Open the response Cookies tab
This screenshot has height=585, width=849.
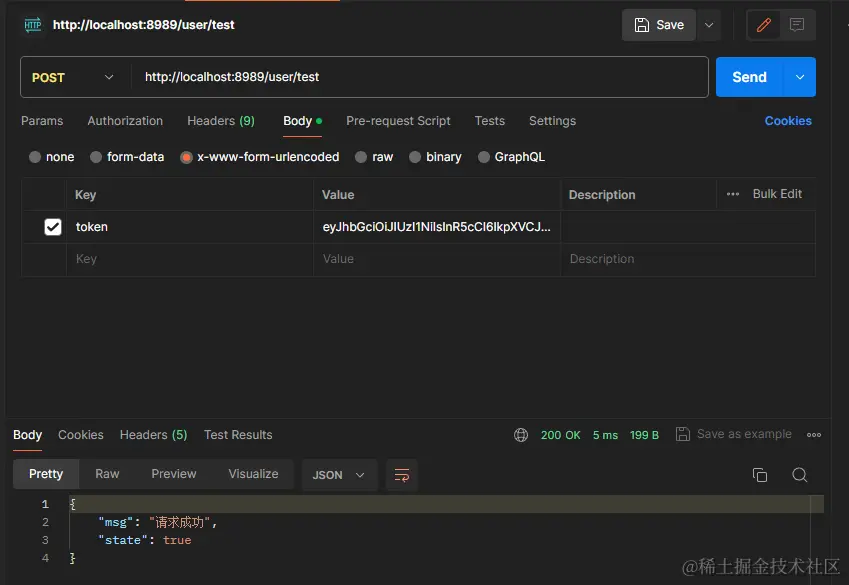click(81, 435)
